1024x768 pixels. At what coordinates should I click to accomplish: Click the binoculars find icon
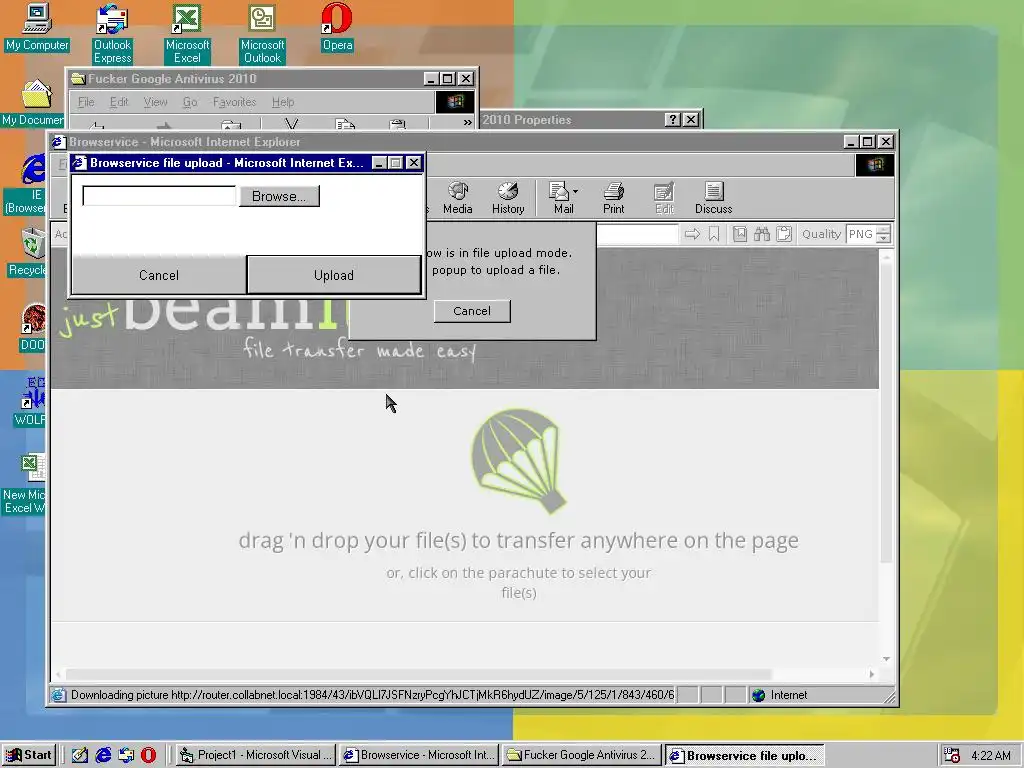[x=761, y=234]
